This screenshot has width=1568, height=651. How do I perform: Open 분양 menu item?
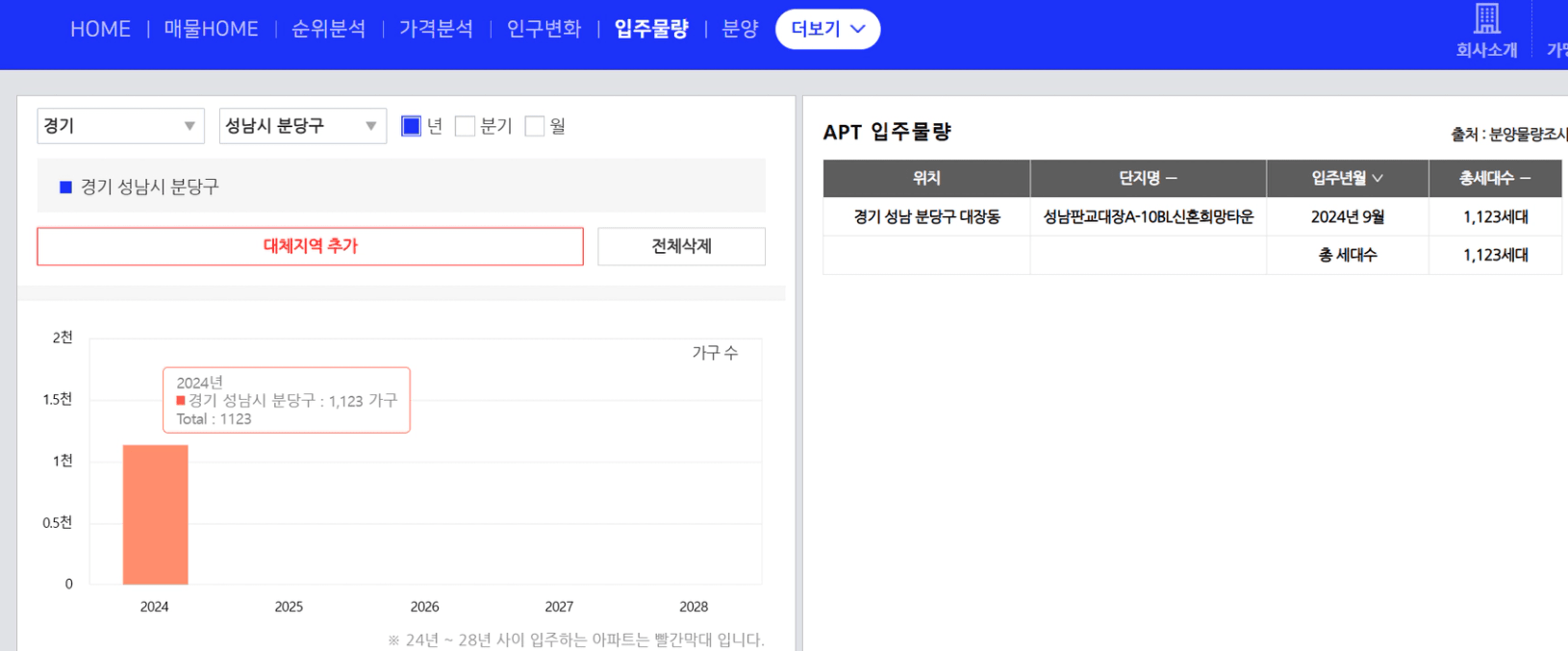coord(740,29)
